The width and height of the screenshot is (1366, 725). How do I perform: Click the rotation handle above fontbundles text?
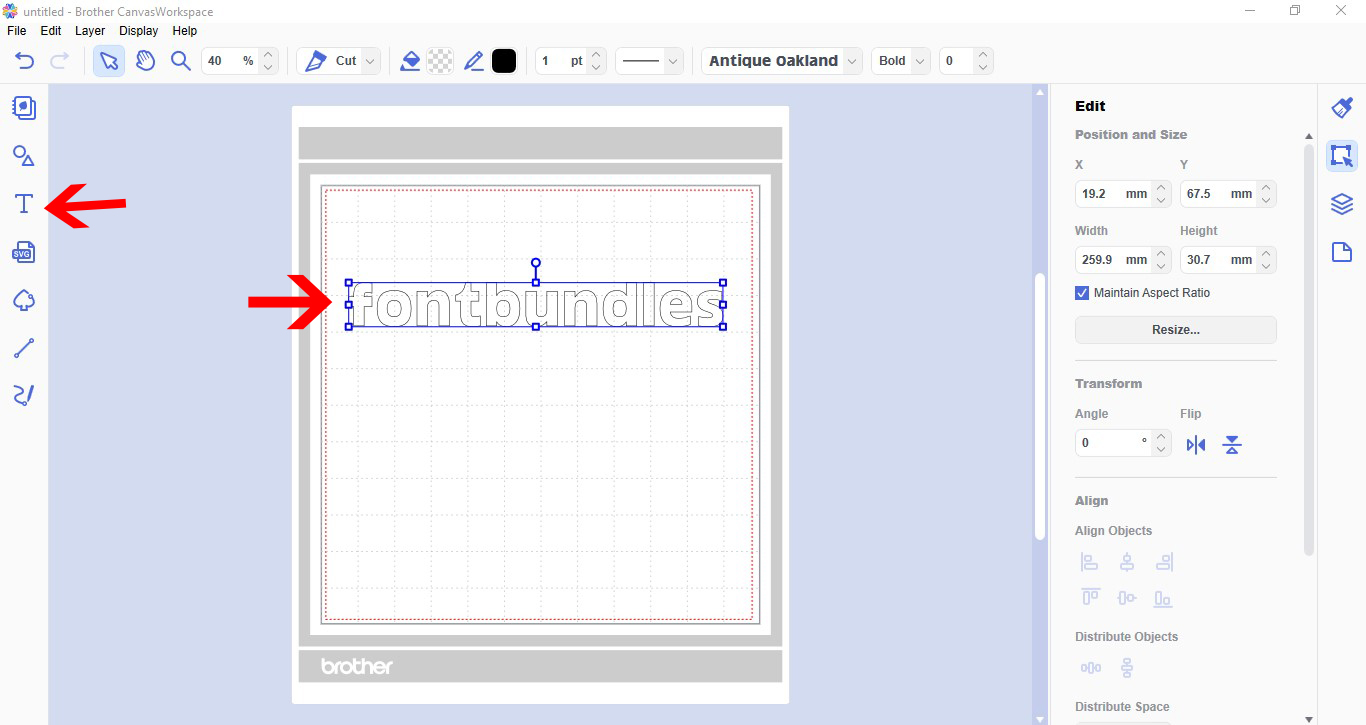click(536, 263)
